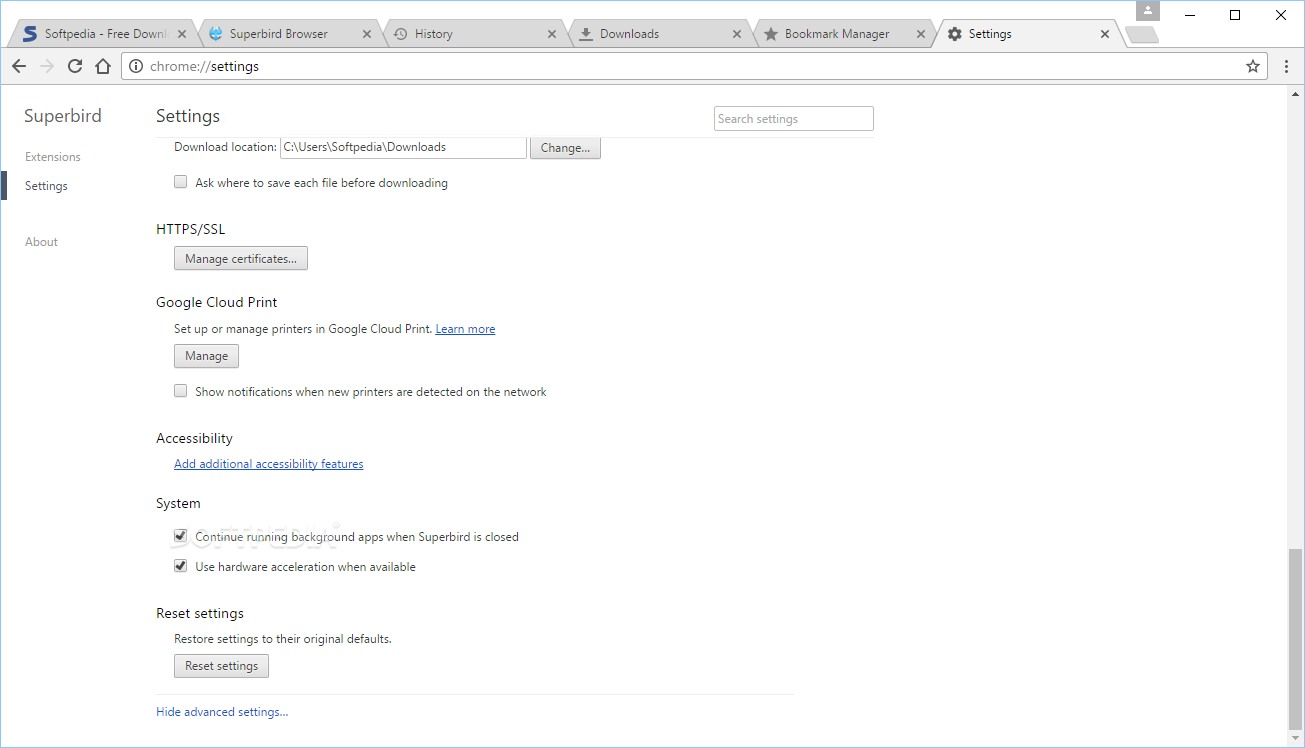This screenshot has width=1305, height=748.
Task: Select Settings in the sidebar
Action: coord(46,186)
